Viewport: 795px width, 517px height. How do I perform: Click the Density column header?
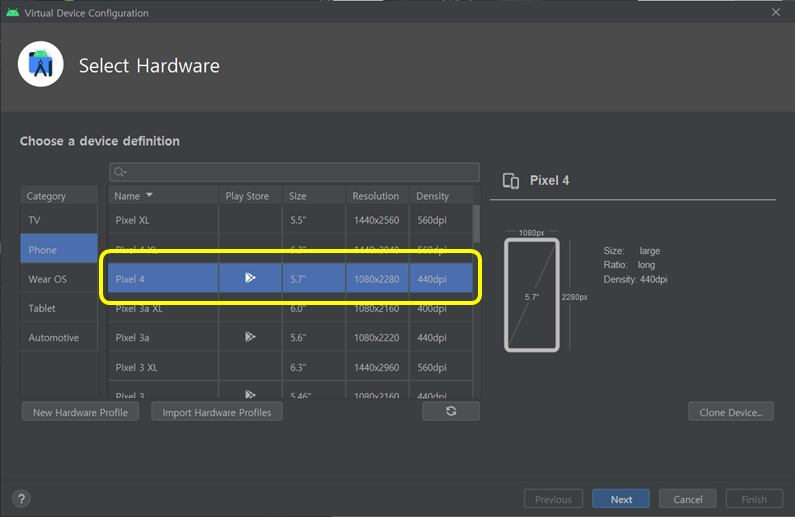click(441, 196)
